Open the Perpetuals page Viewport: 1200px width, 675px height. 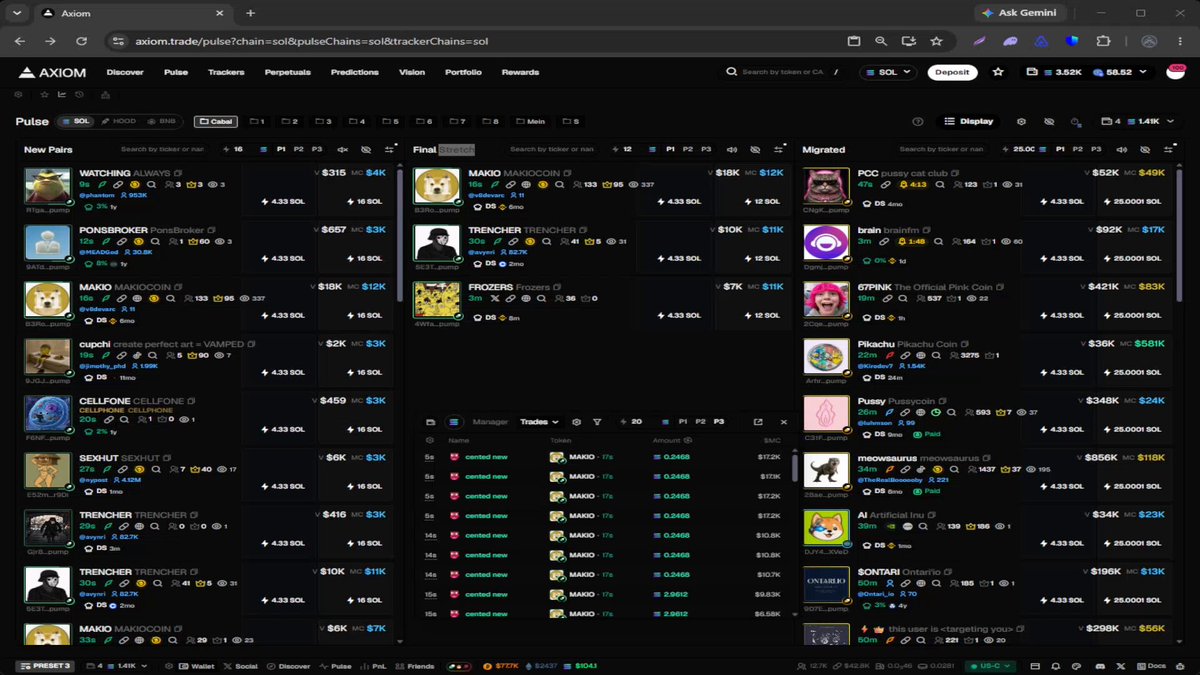click(287, 72)
